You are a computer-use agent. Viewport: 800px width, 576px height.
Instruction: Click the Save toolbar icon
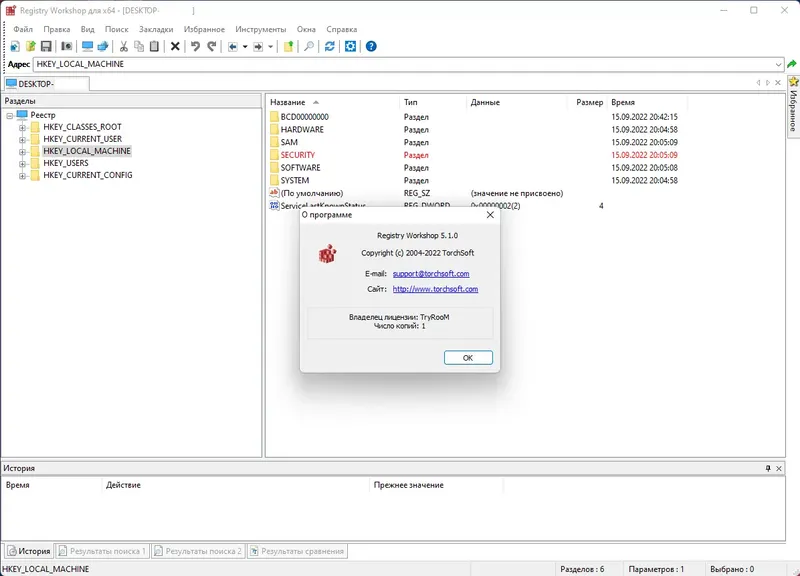click(x=45, y=48)
